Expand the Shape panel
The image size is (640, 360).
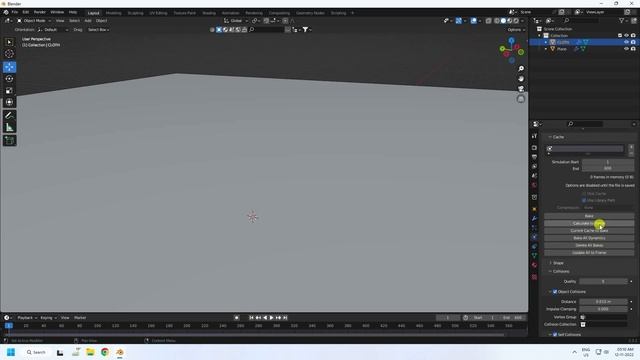point(550,263)
